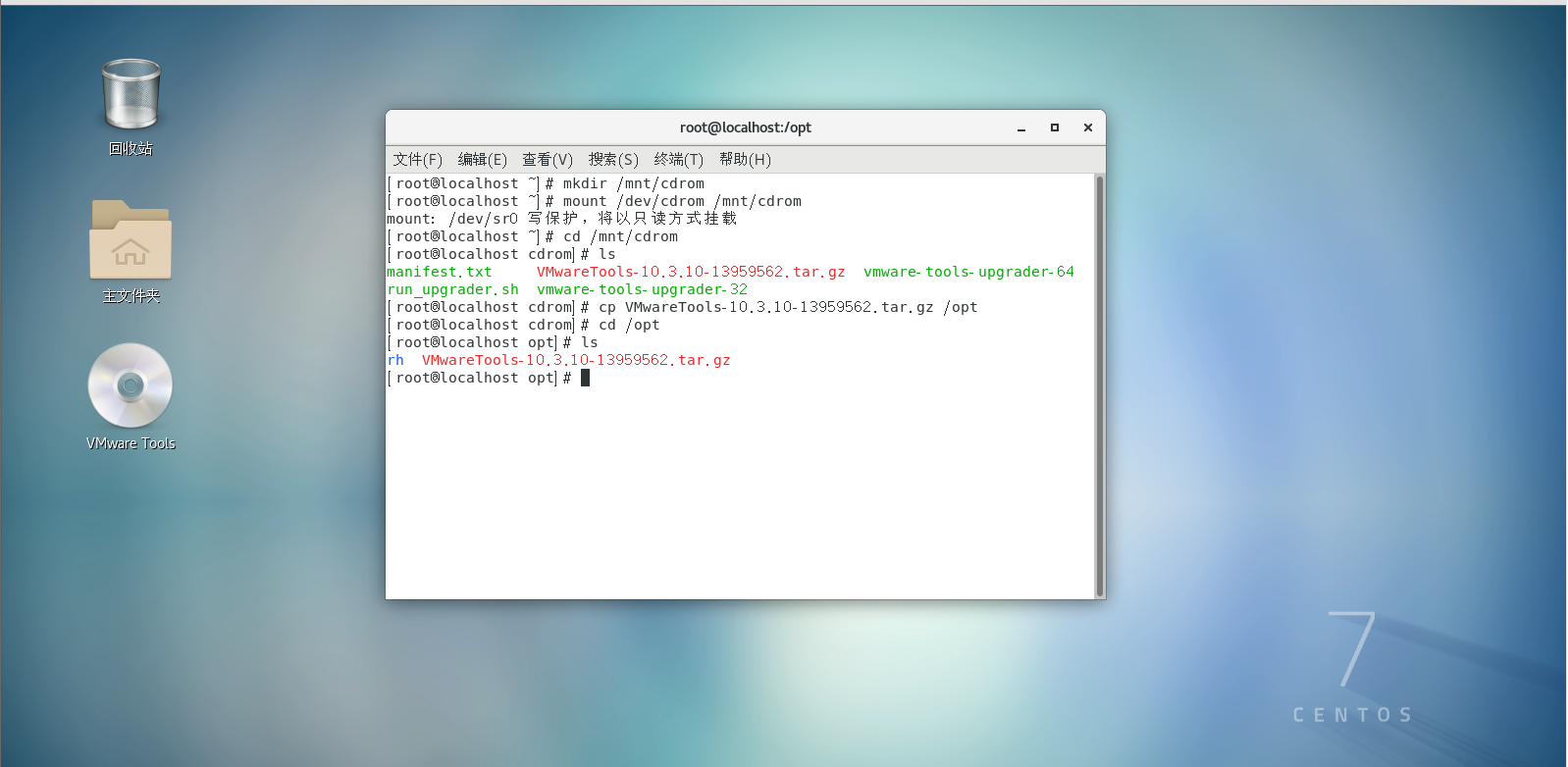The height and width of the screenshot is (767, 1568).
Task: Open the 回收站 trash icon
Action: pos(131,95)
